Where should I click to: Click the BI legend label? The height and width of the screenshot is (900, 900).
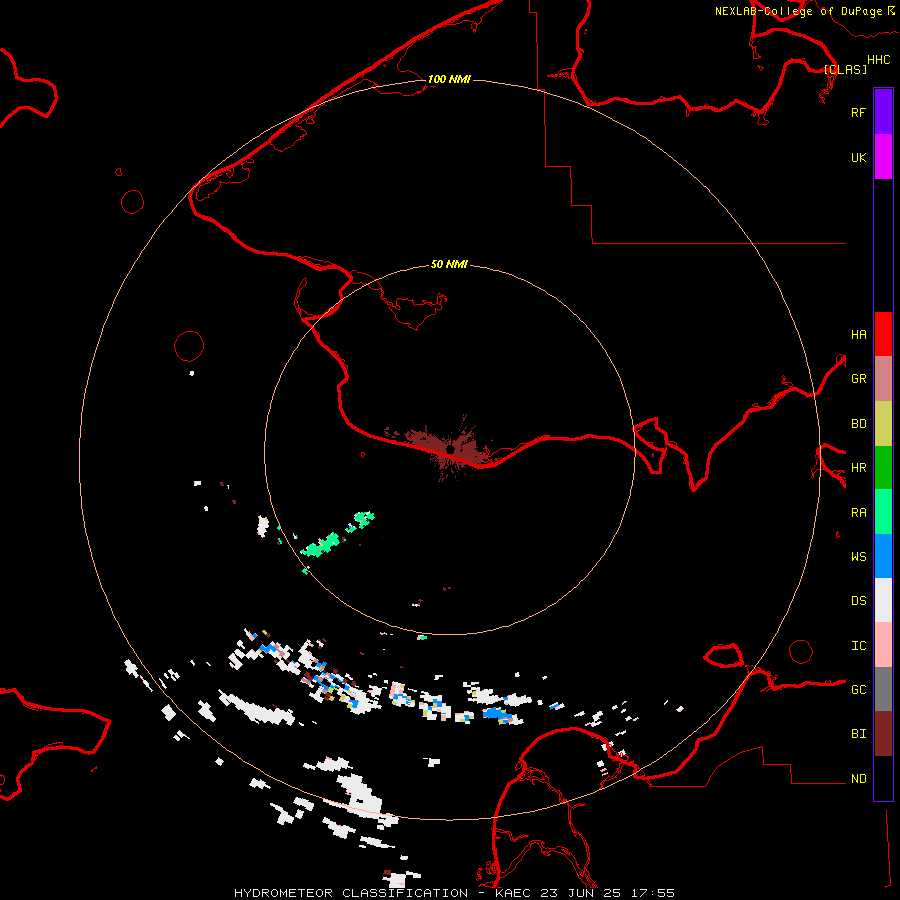[x=858, y=734]
